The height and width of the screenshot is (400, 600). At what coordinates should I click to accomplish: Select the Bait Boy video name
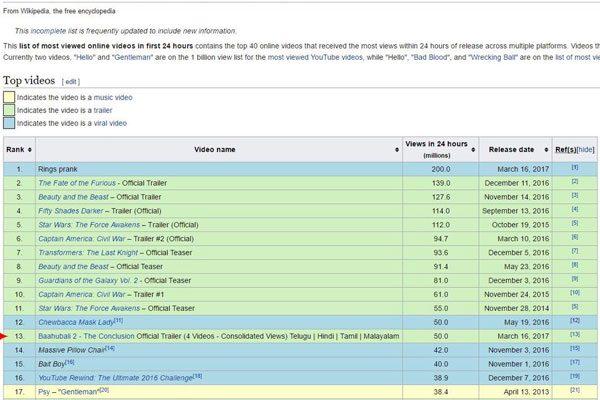coord(51,364)
